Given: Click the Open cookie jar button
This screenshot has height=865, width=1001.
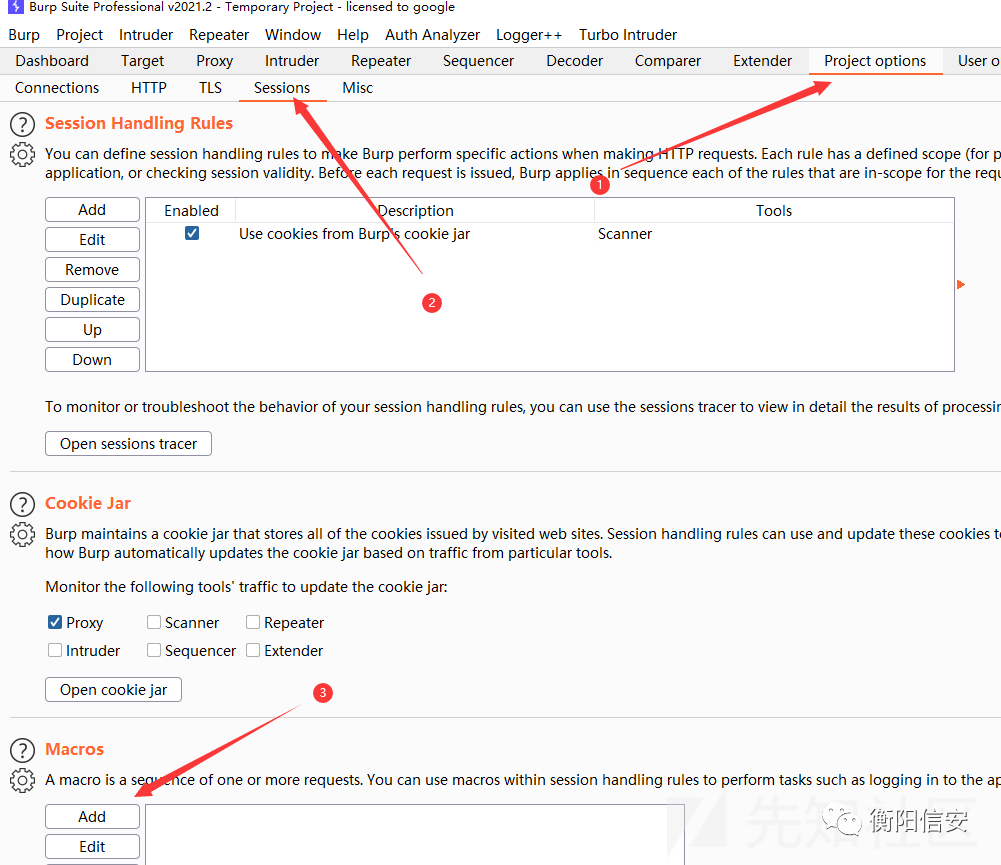Looking at the screenshot, I should coord(113,690).
